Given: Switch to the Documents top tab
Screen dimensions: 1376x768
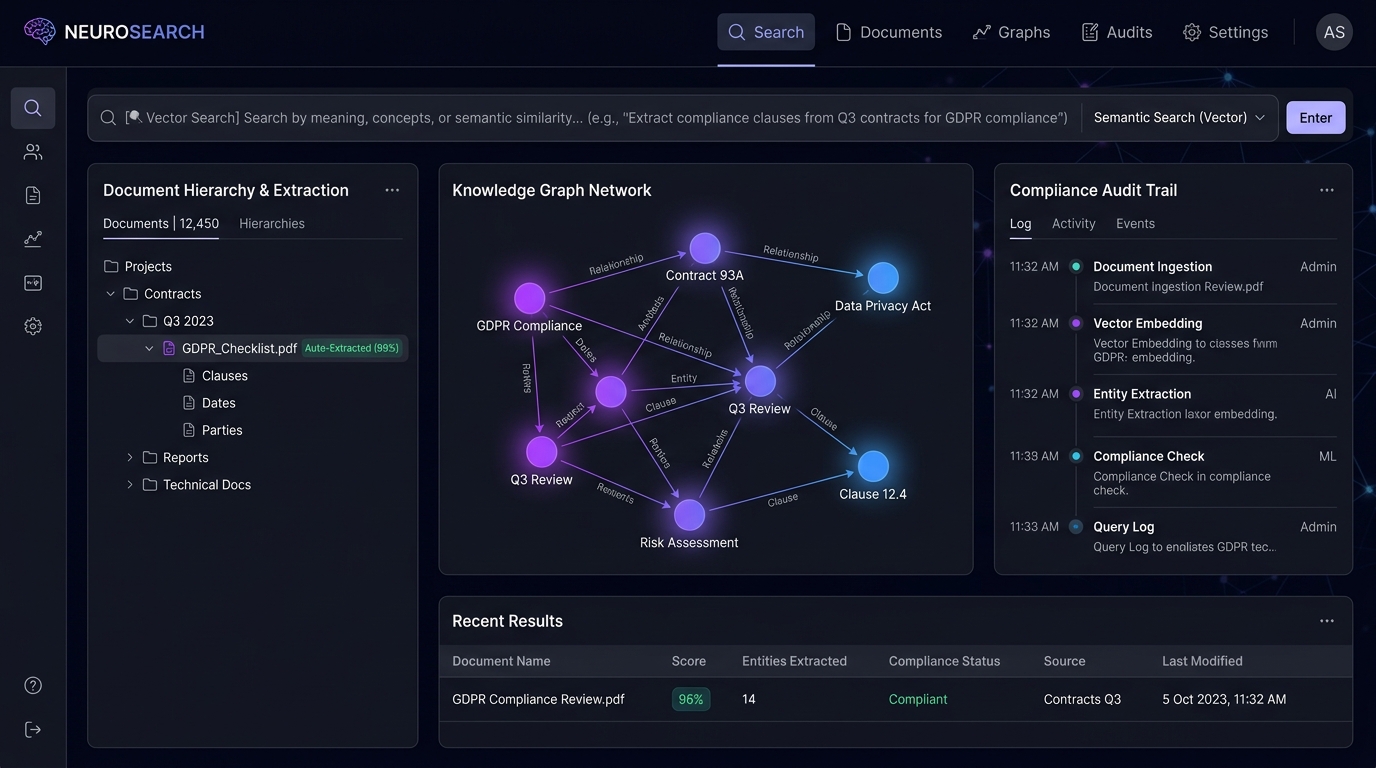Looking at the screenshot, I should tap(888, 32).
